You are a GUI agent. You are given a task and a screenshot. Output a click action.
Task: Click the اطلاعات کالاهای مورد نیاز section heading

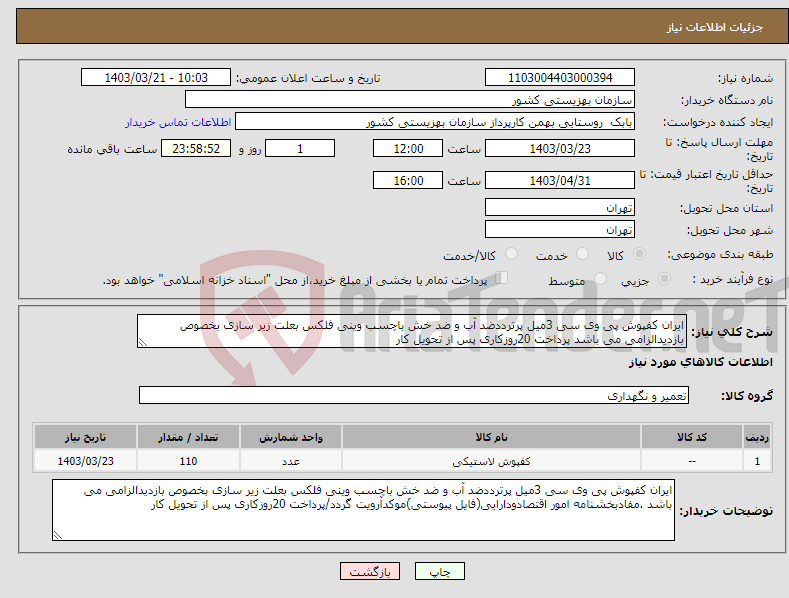[x=700, y=362]
